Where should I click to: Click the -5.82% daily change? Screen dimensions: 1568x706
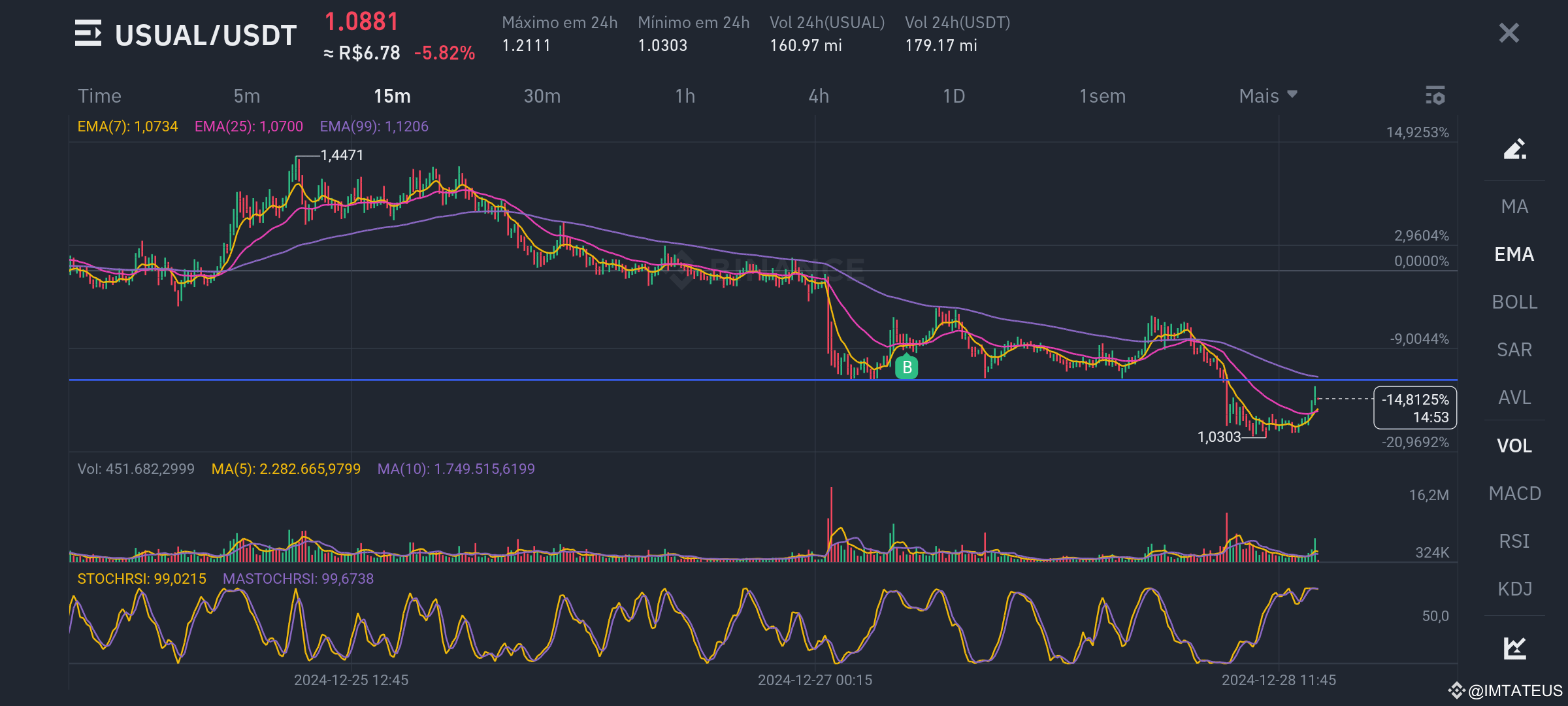pyautogui.click(x=445, y=53)
